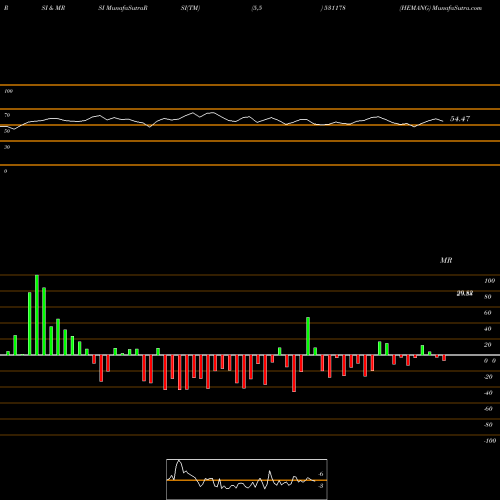The height and width of the screenshot is (500, 500).
Task: Click the RSI value label 54.47
Action: pos(460,119)
